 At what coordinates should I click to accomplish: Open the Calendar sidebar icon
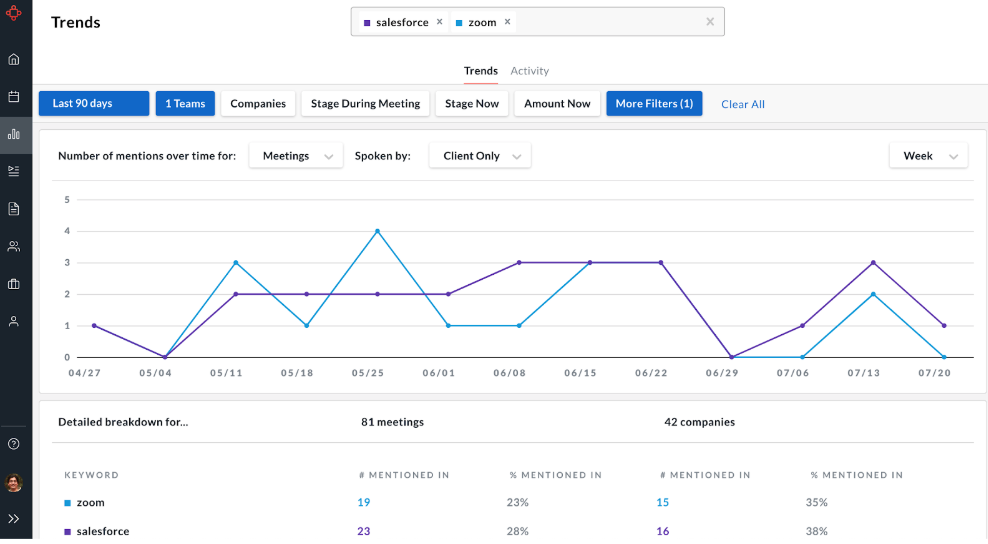[x=14, y=96]
